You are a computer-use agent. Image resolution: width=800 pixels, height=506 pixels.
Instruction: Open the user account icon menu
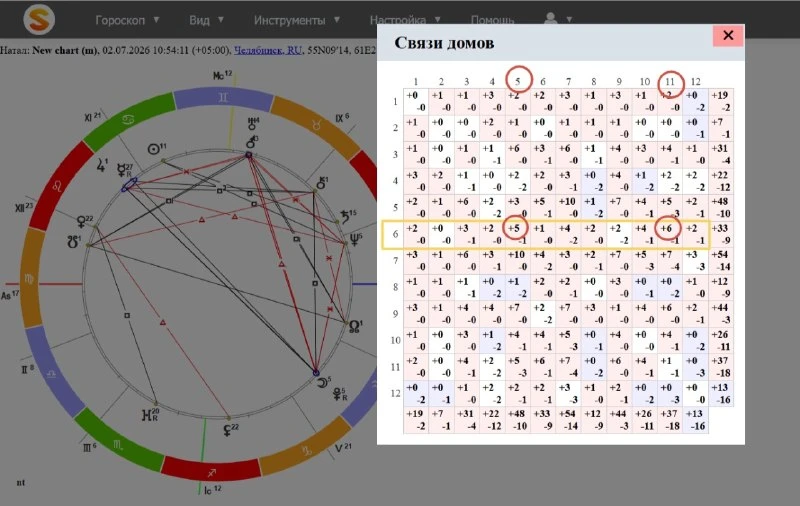(x=551, y=19)
